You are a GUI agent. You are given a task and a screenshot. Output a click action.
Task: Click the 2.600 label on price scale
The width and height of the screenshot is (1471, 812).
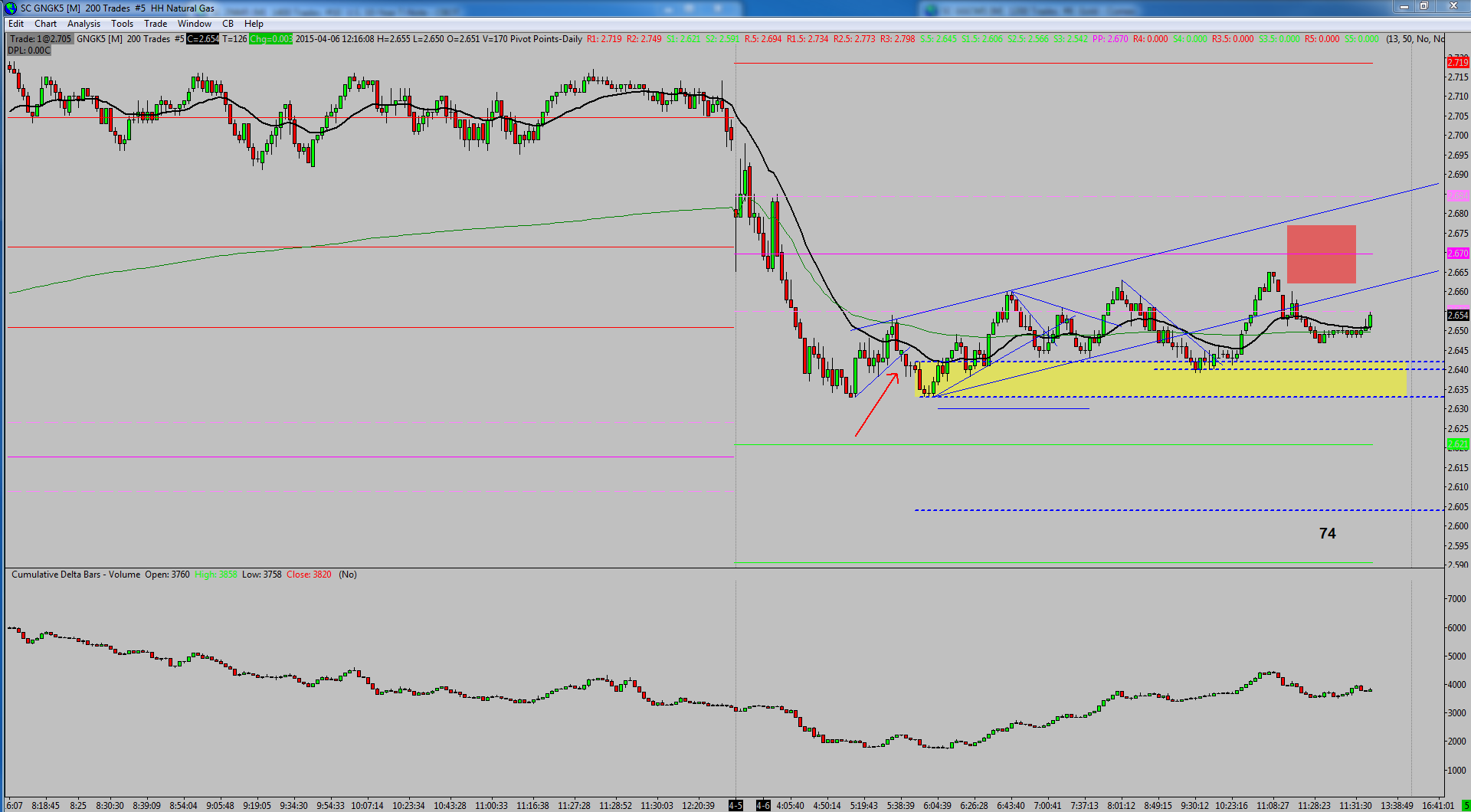[x=1458, y=526]
